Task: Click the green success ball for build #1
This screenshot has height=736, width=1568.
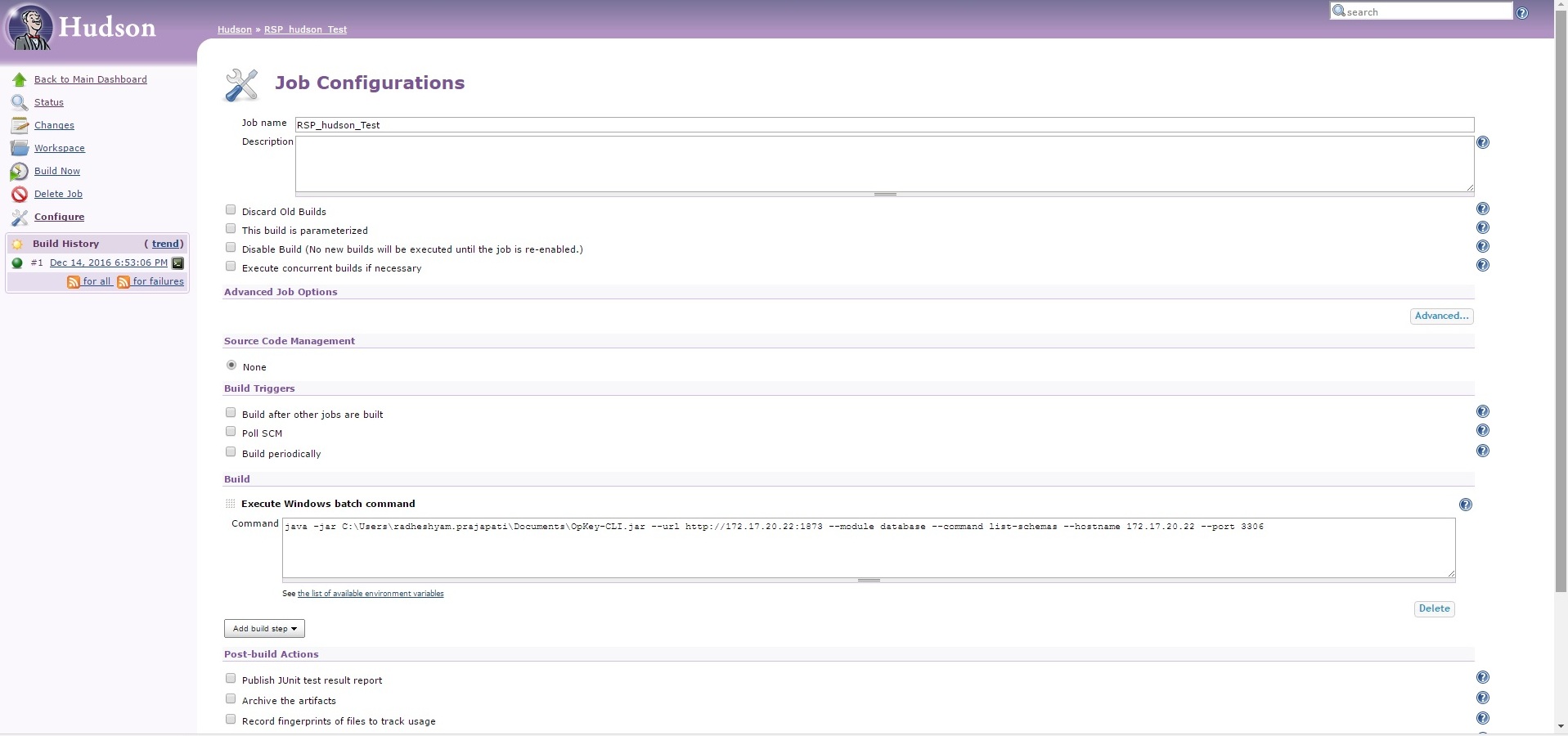Action: (17, 263)
